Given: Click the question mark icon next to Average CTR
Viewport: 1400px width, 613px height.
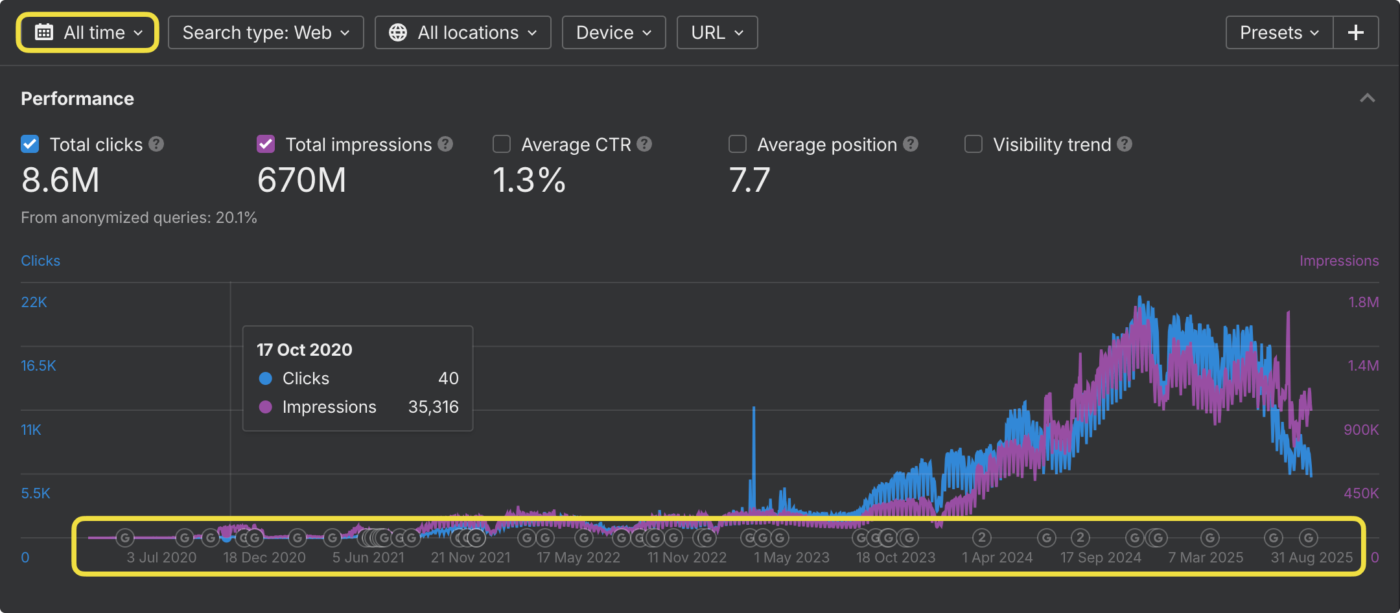Looking at the screenshot, I should point(645,144).
